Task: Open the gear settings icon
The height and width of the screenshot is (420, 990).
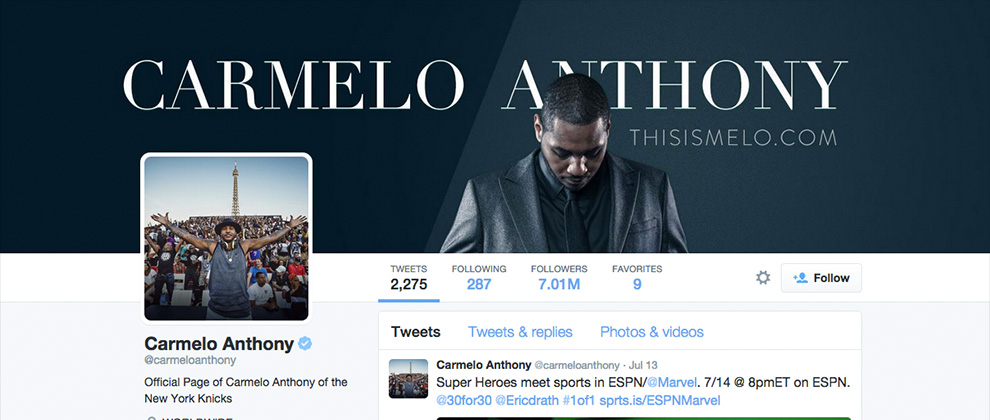Action: coord(763,278)
